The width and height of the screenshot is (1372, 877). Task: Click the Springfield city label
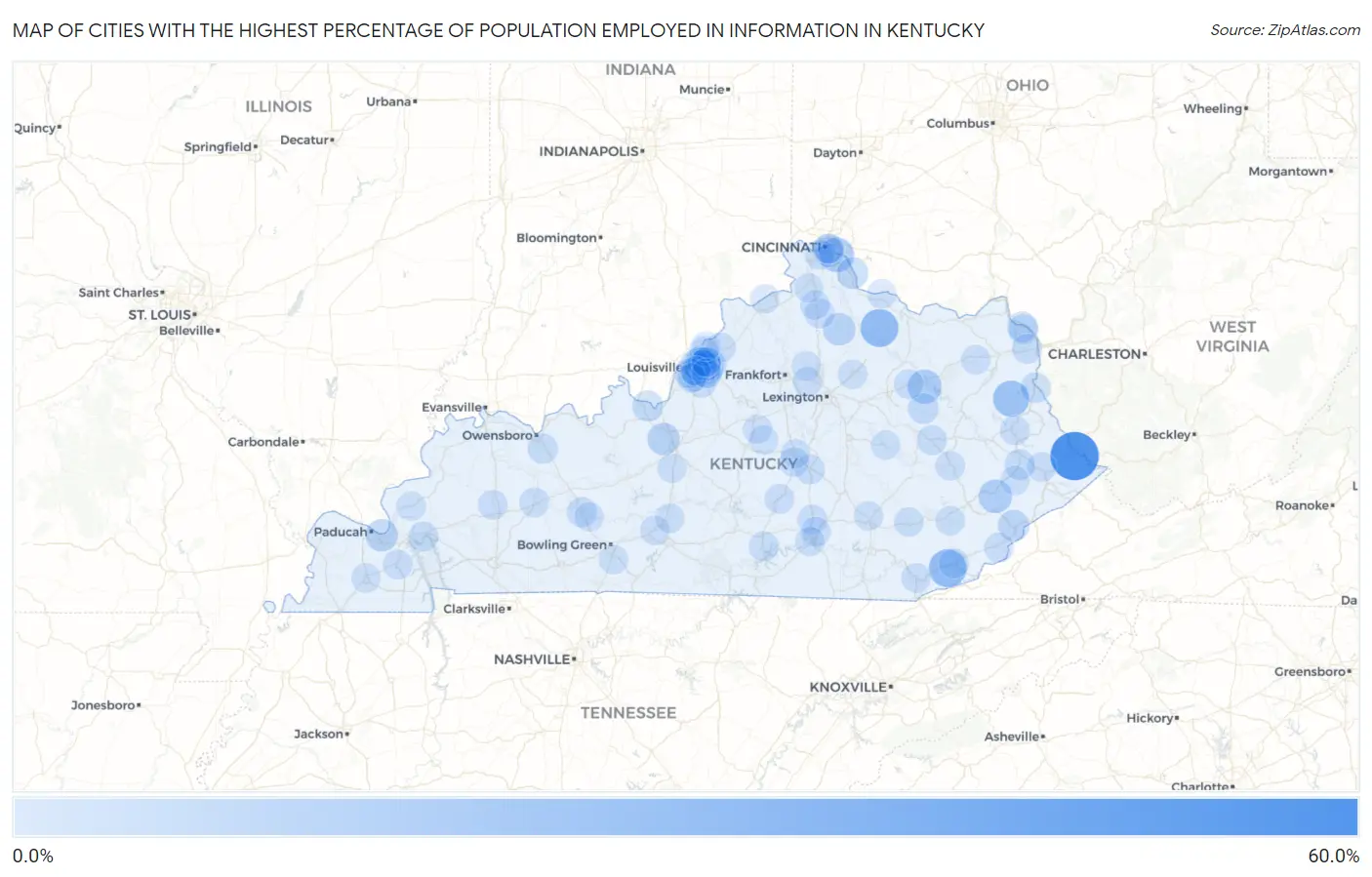coord(219,147)
